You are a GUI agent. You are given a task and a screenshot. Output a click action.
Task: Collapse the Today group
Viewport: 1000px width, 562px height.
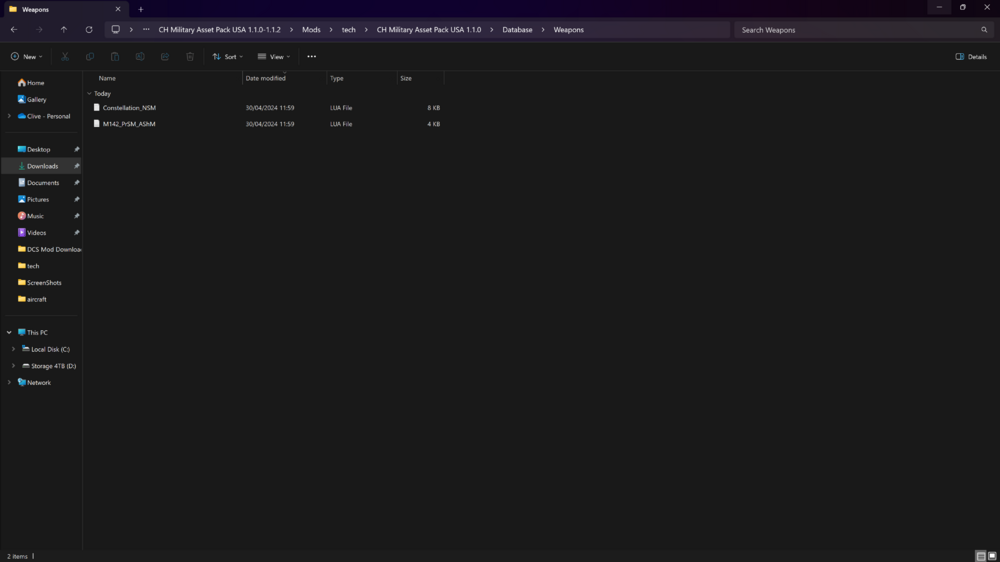click(x=89, y=94)
